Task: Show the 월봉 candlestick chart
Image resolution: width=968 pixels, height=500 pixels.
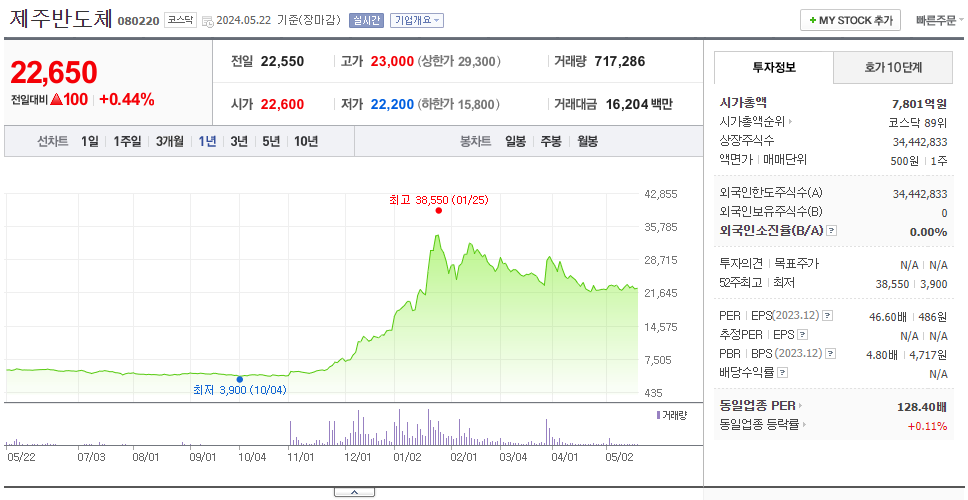Action: (588, 141)
